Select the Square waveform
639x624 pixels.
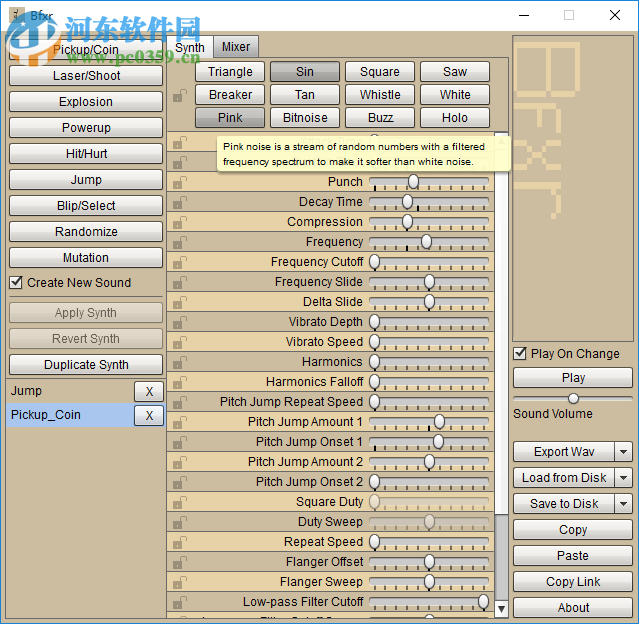[x=380, y=72]
